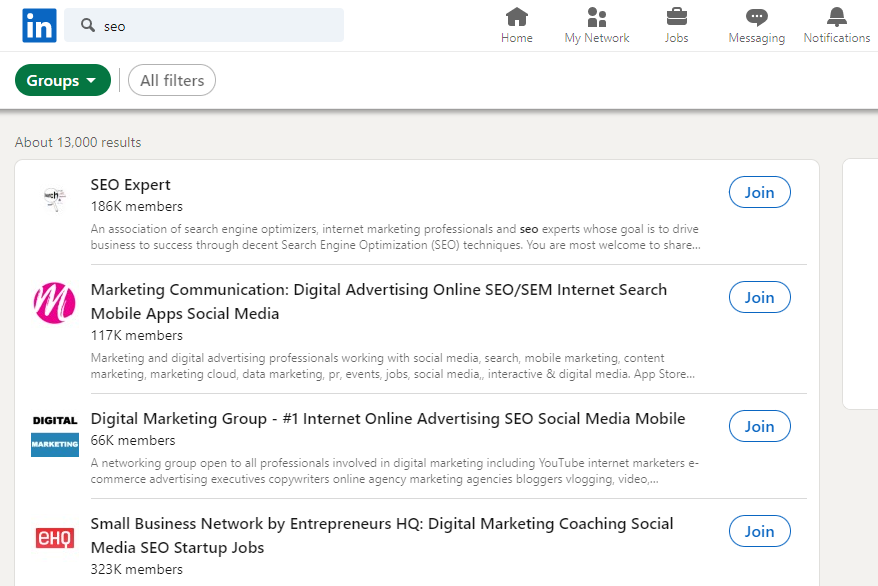Join the SEO Expert group
The height and width of the screenshot is (586, 878).
759,193
